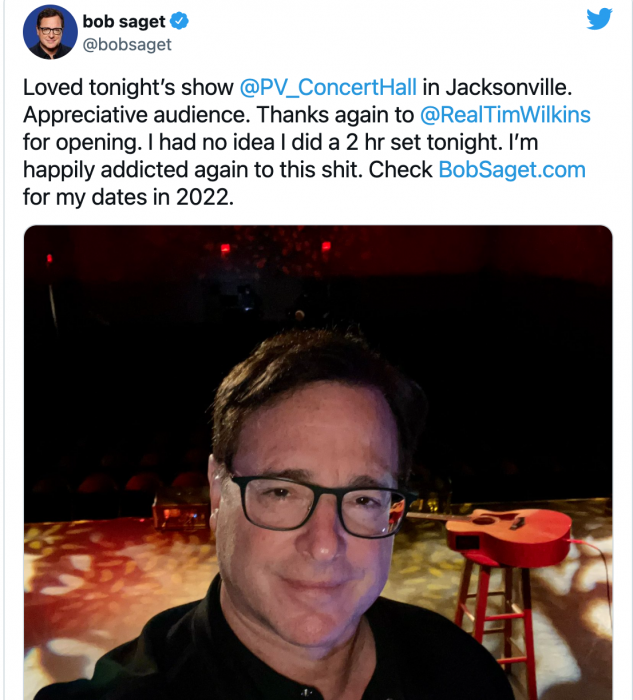This screenshot has height=700, width=633.
Task: Open the @bobsaget handle
Action: [127, 44]
